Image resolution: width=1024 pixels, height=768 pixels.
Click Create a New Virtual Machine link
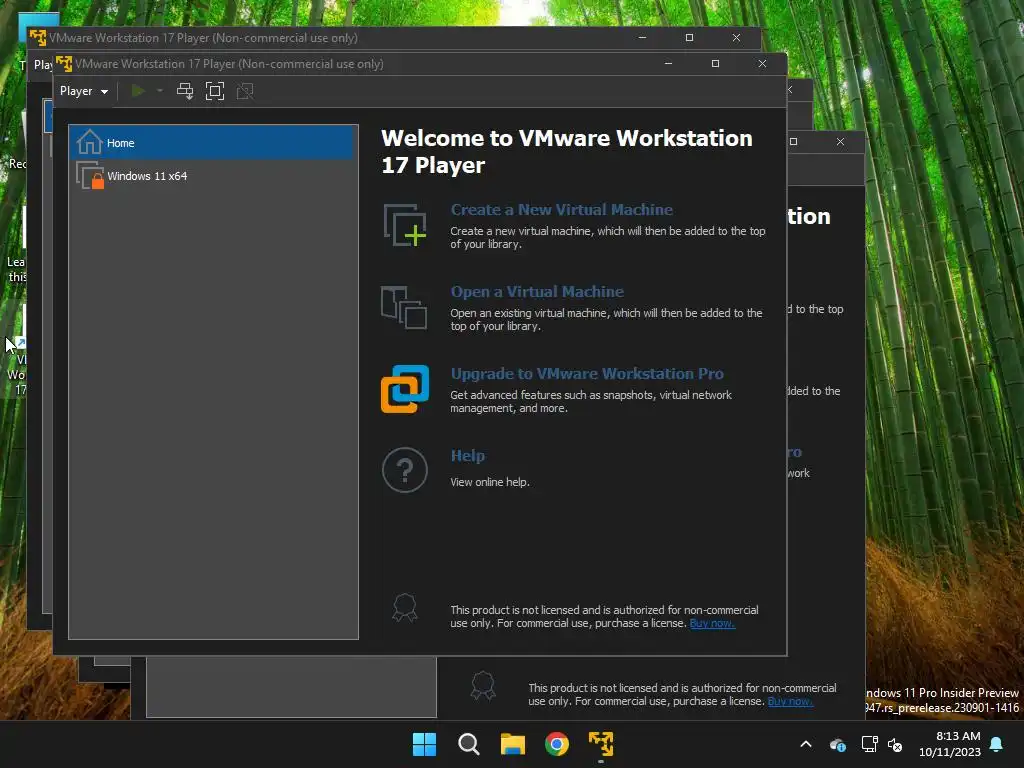[x=562, y=210]
